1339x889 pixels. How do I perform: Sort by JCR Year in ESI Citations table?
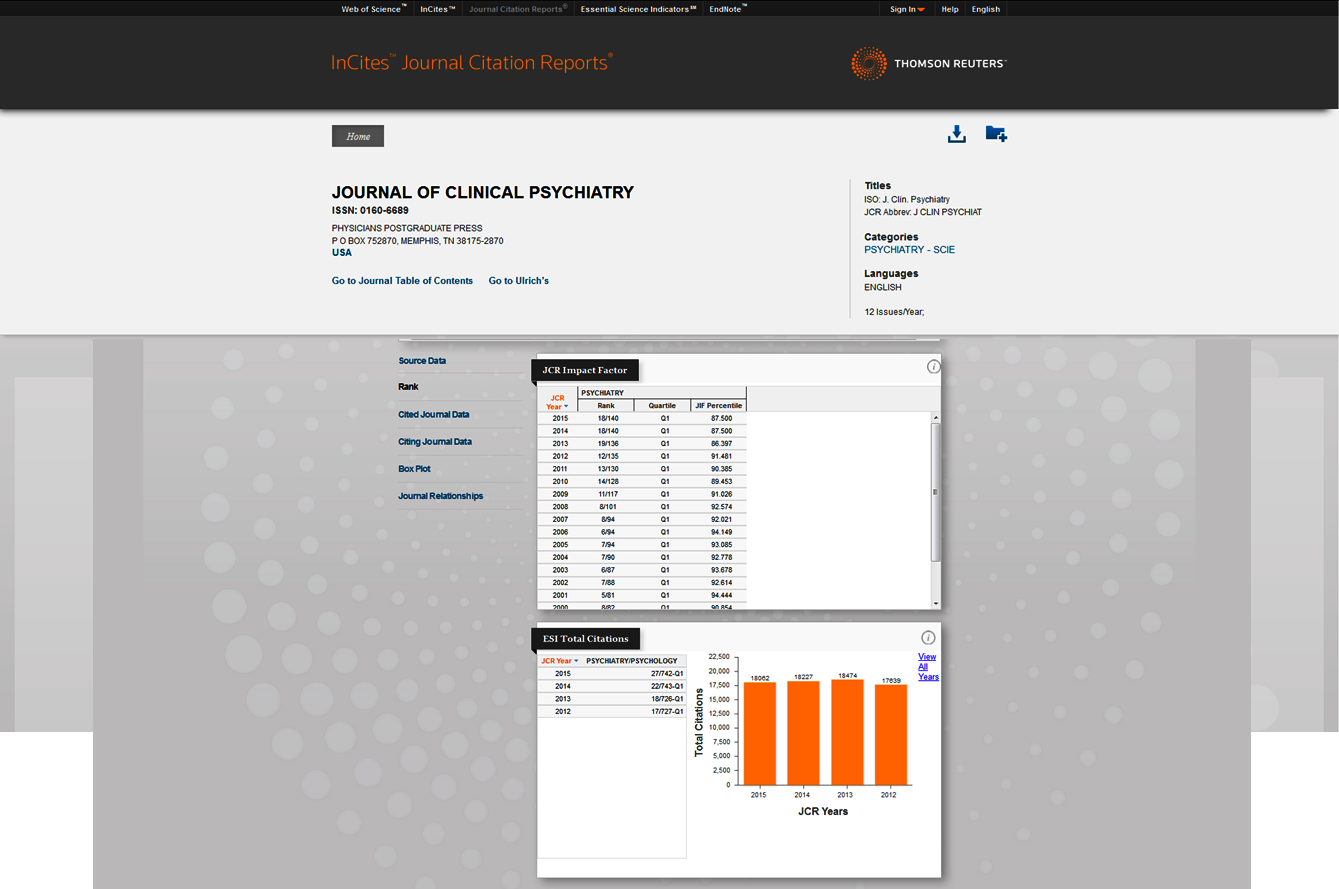tap(559, 661)
